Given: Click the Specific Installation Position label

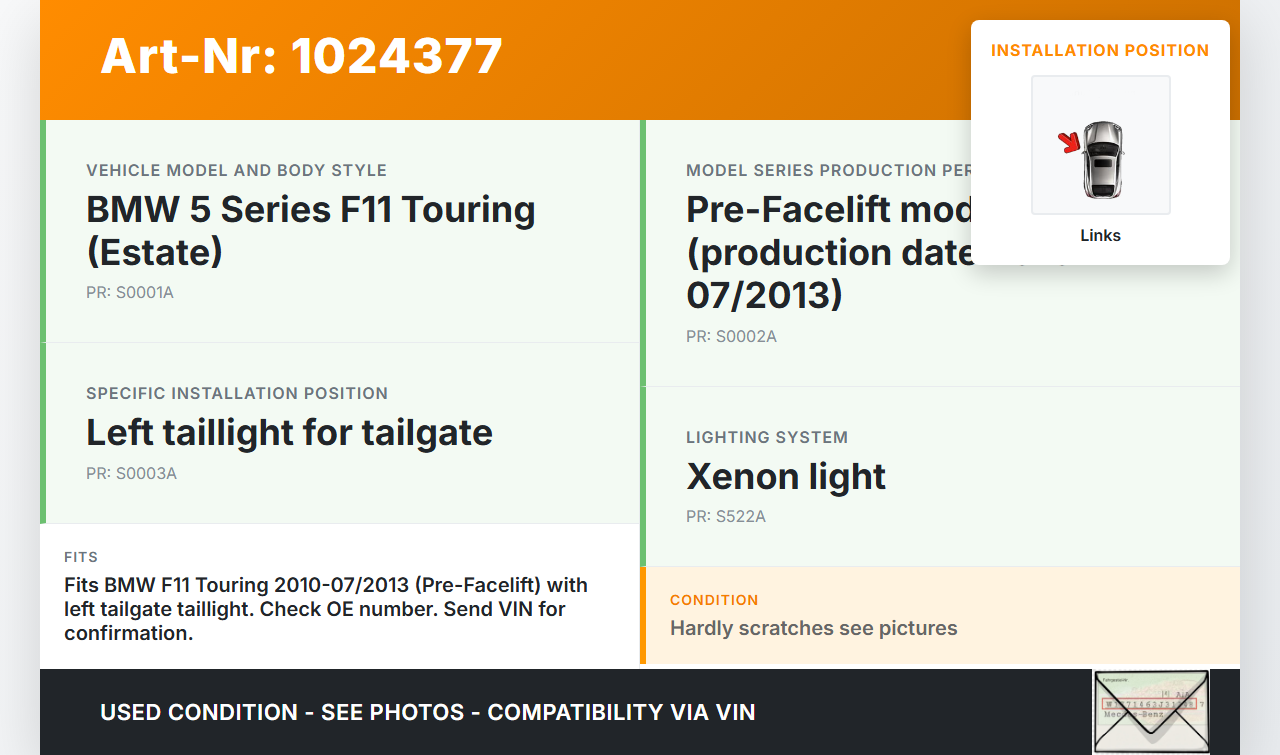Looking at the screenshot, I should (x=237, y=393).
